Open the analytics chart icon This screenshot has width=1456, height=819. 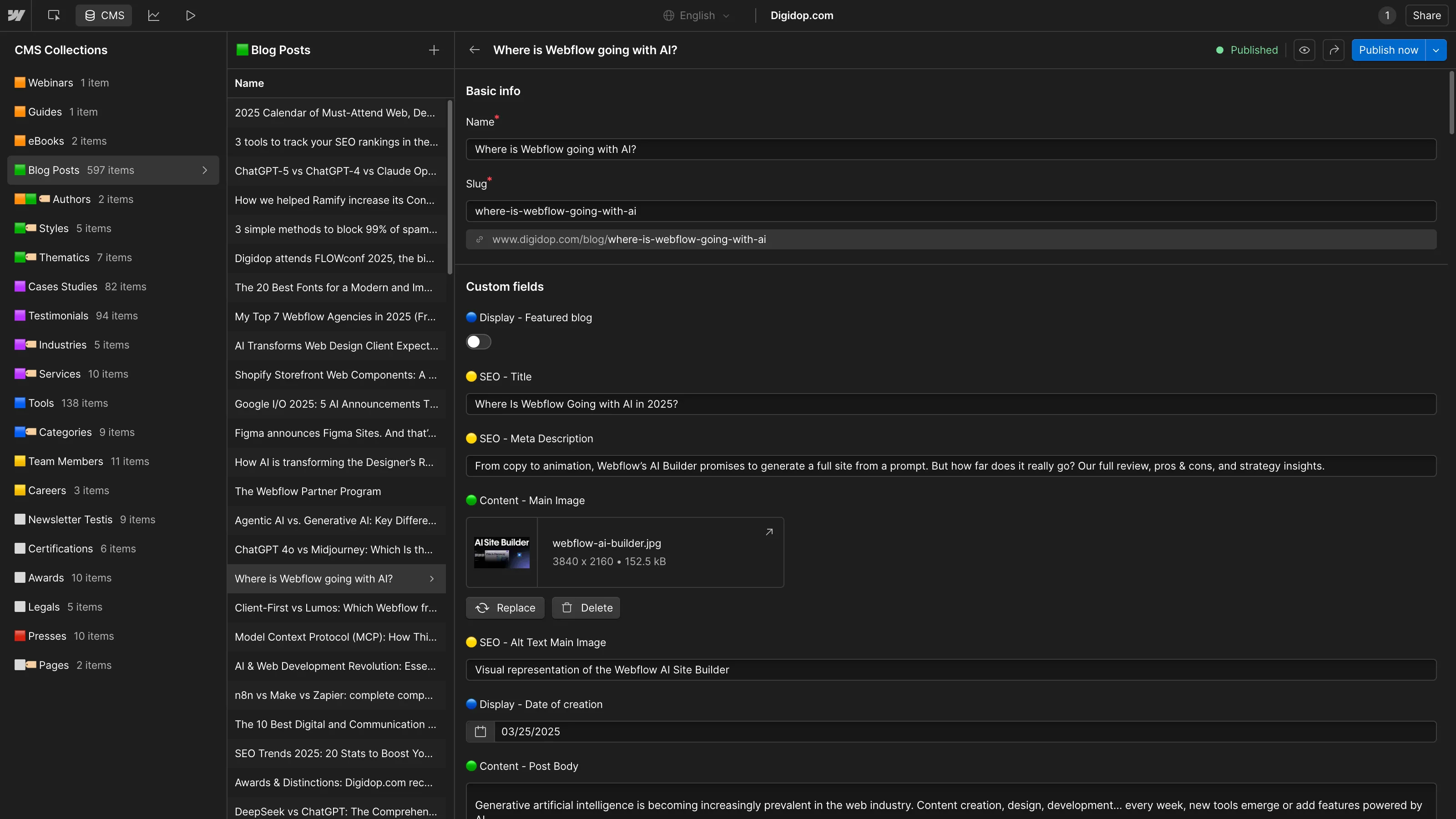tap(154, 15)
